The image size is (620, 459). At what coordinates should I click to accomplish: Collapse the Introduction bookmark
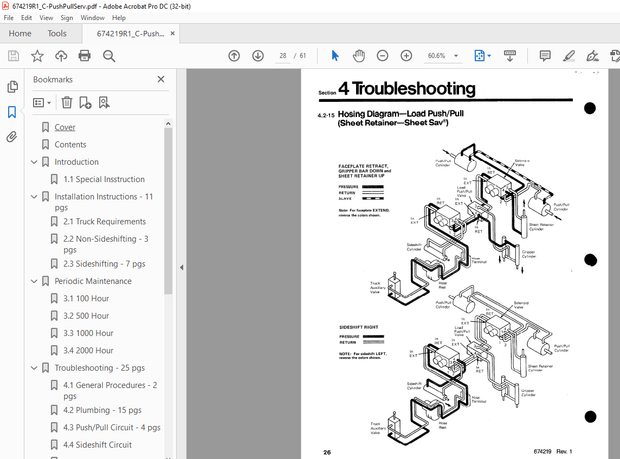point(34,162)
